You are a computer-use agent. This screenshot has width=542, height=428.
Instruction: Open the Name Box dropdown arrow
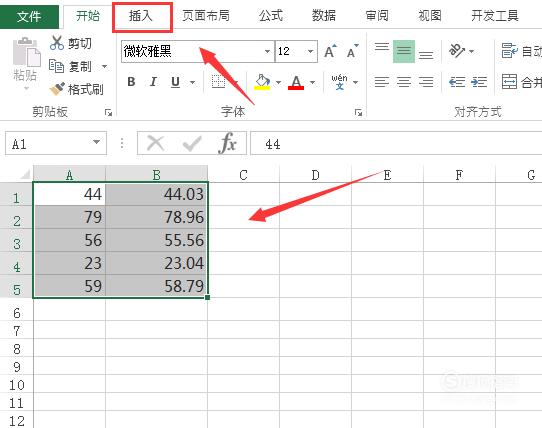coord(96,142)
